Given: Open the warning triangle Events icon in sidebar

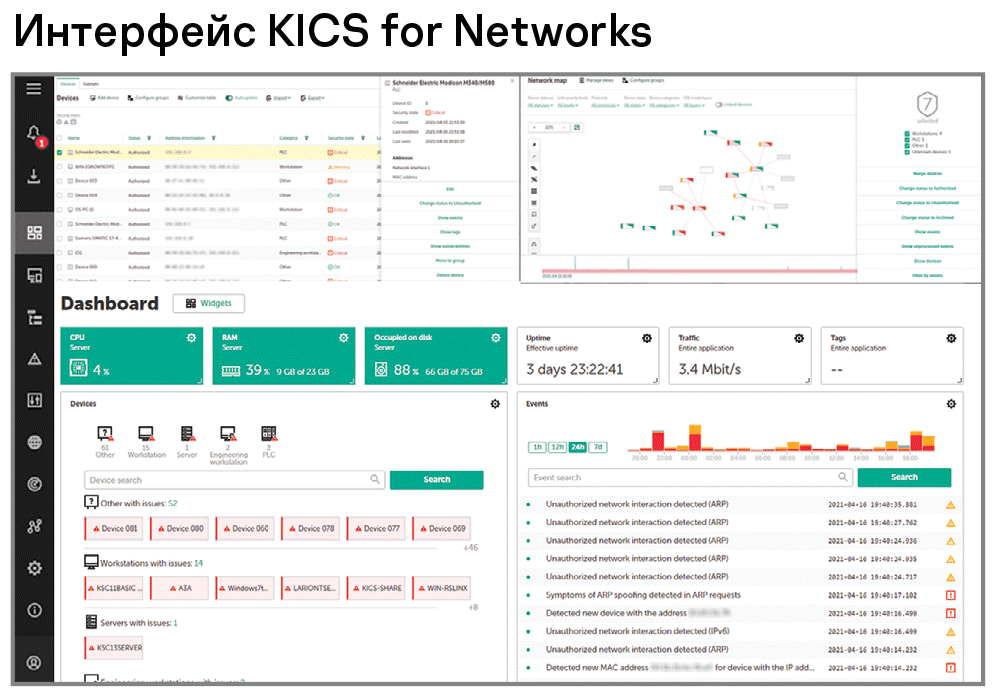Looking at the screenshot, I should 34,359.
